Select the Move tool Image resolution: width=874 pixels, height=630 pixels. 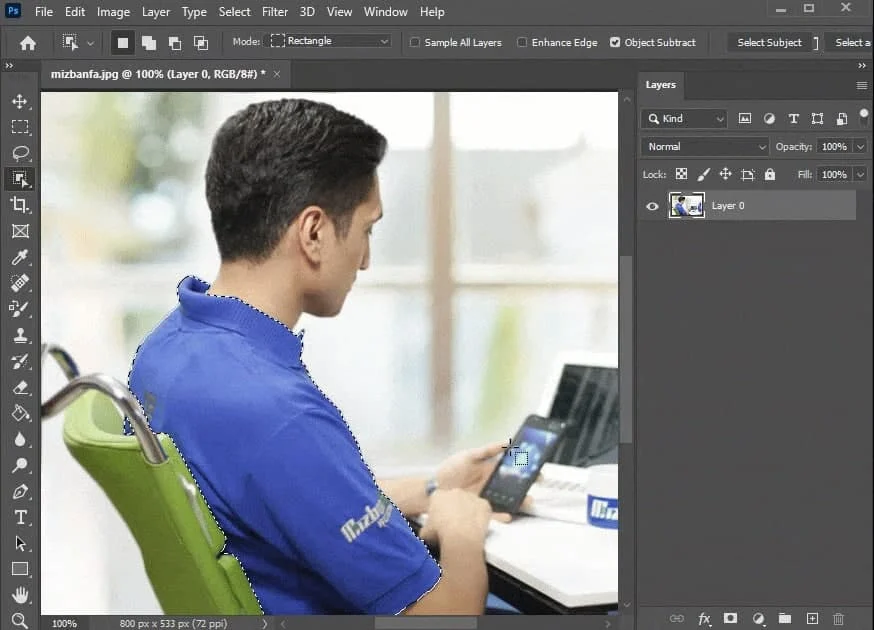click(x=20, y=101)
